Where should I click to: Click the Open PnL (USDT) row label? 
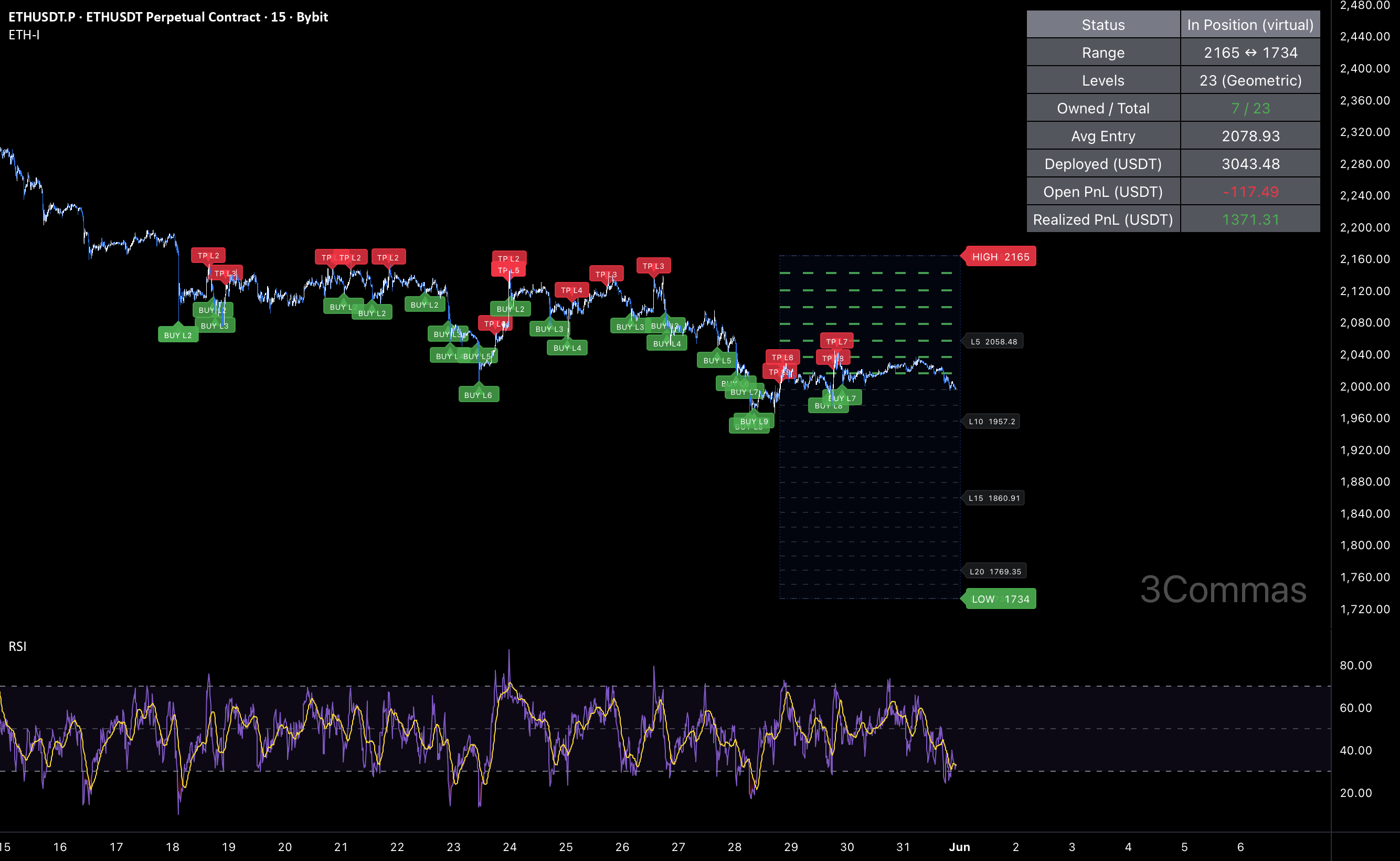click(x=1103, y=192)
